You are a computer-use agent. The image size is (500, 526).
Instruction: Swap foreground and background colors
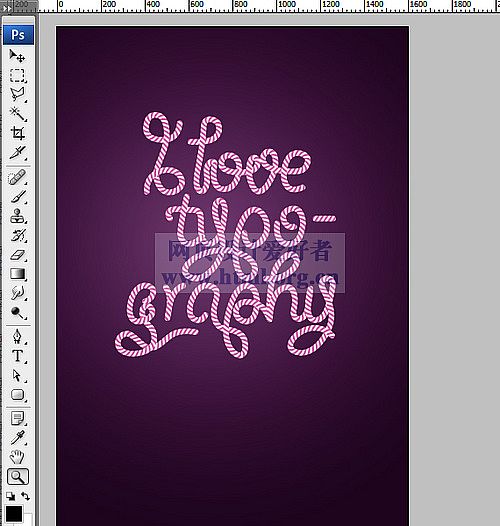26,496
